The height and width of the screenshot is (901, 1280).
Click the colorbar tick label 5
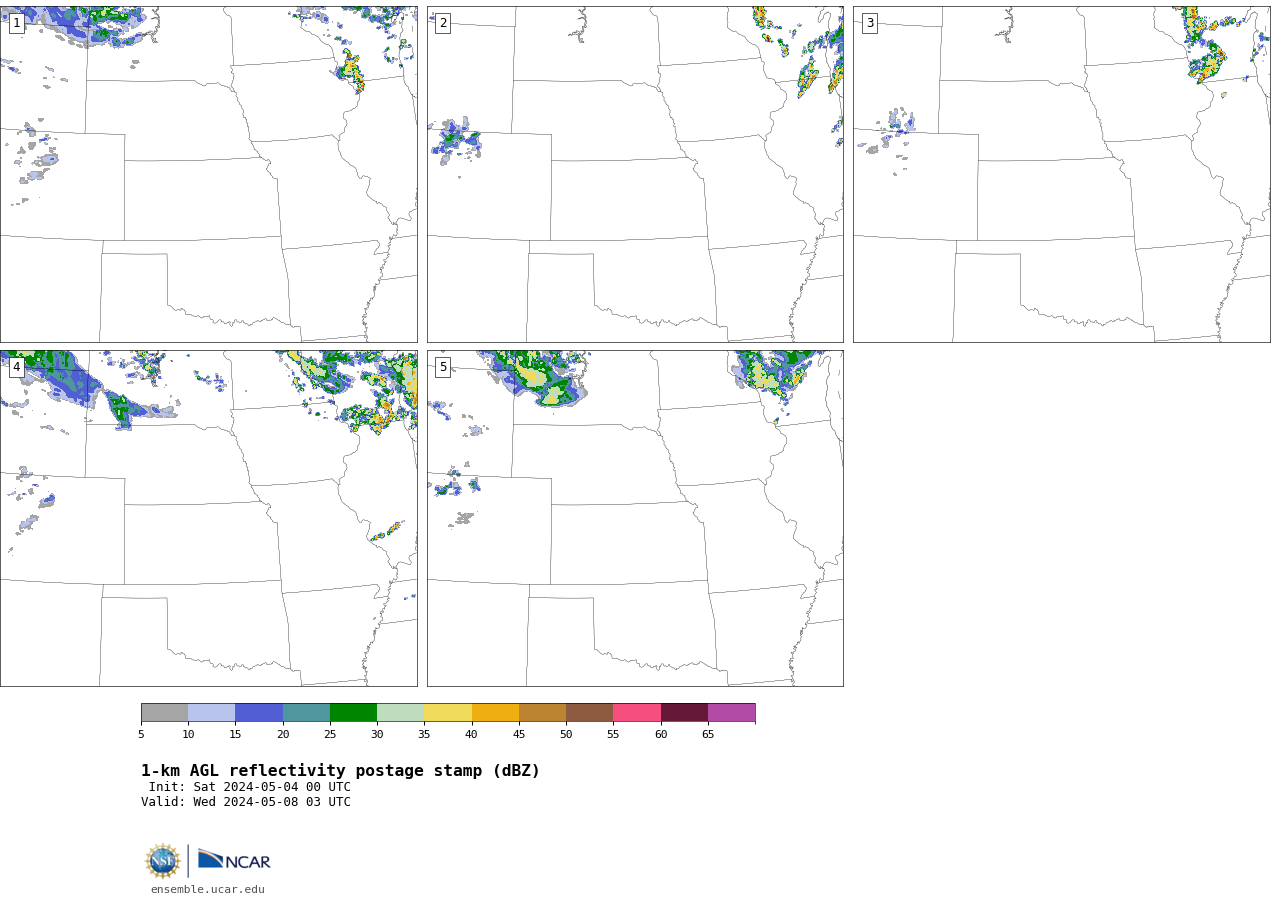pyautogui.click(x=141, y=735)
